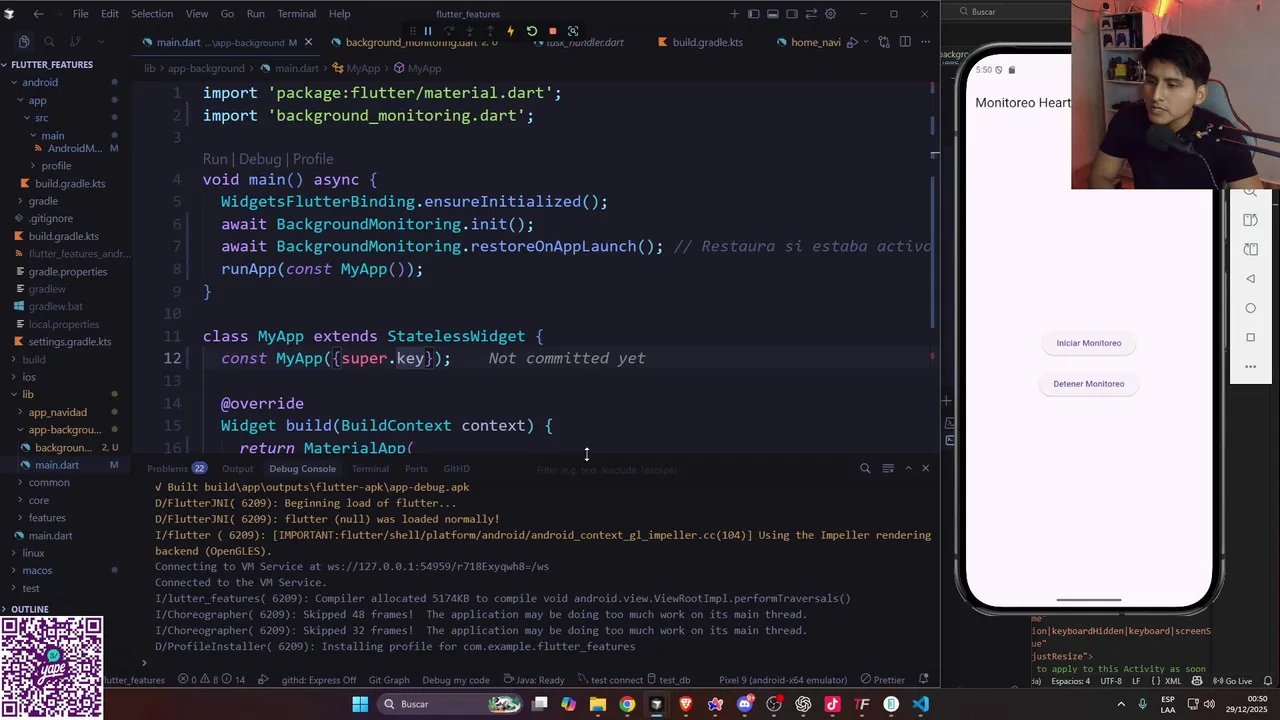Open gradle.properties in explorer

point(67,272)
